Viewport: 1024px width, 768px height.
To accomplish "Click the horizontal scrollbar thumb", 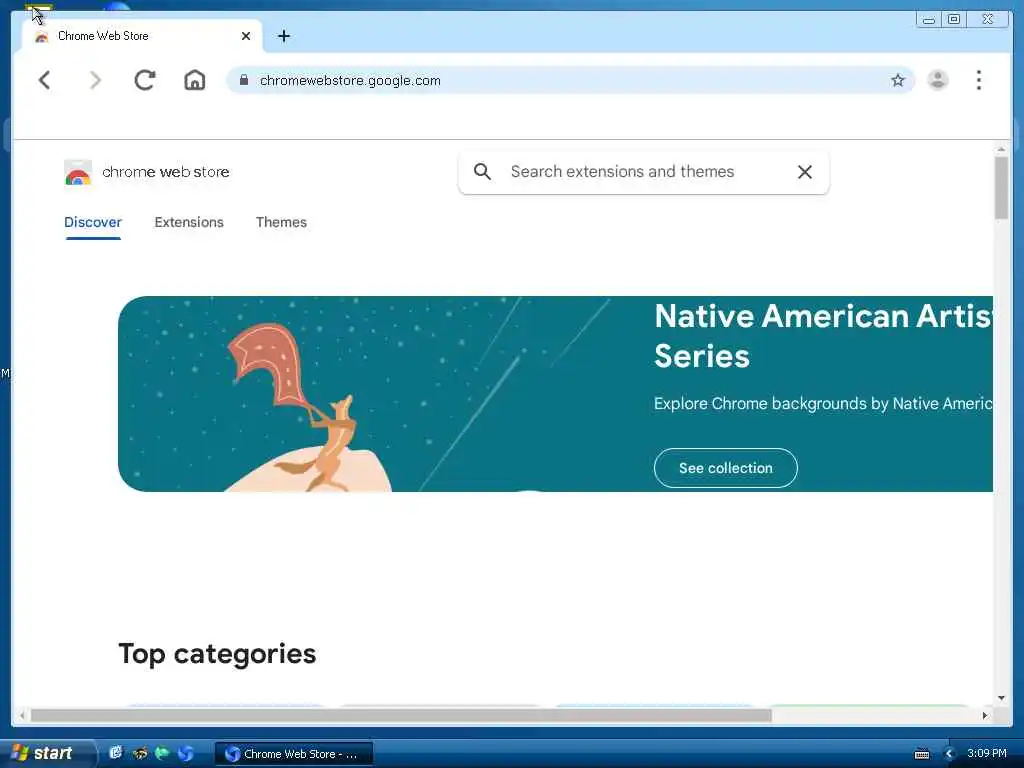I will click(x=401, y=716).
